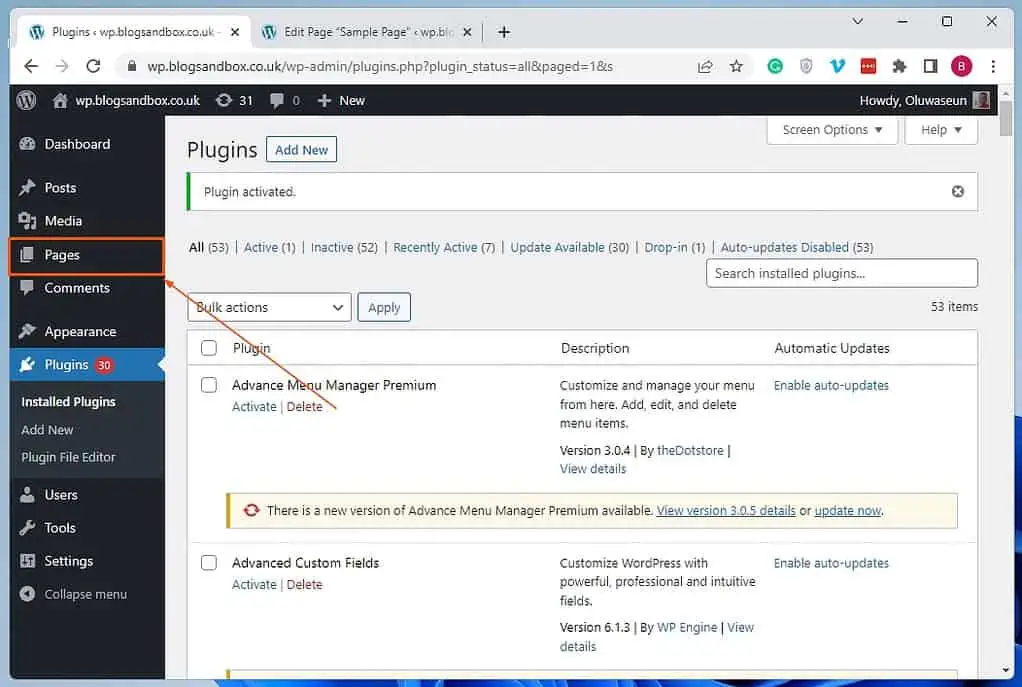Image resolution: width=1022 pixels, height=687 pixels.
Task: Open the Bulk actions dropdown
Action: click(x=269, y=307)
